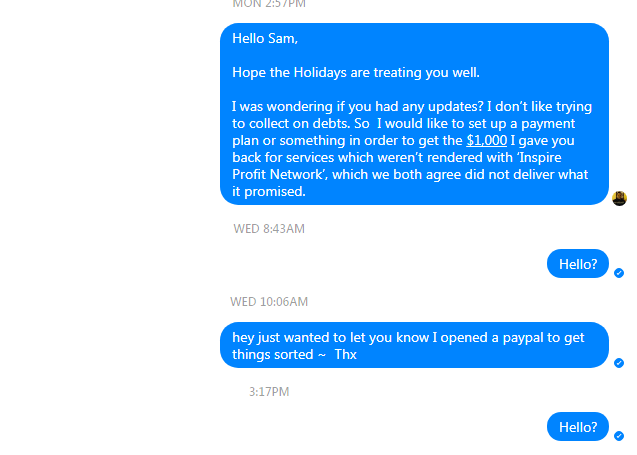Click the WED 8:43AM timestamp
The height and width of the screenshot is (455, 637).
pos(269,229)
